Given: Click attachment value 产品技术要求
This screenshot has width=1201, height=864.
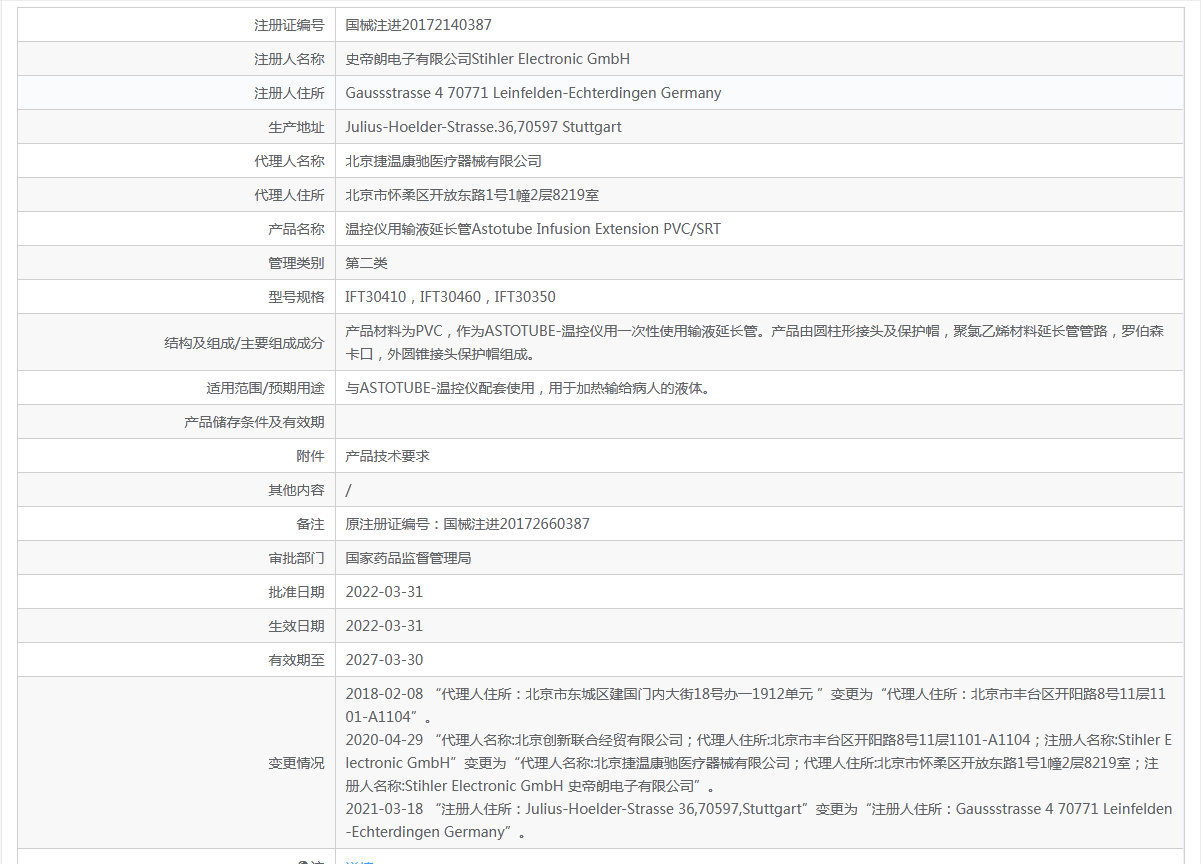Looking at the screenshot, I should point(387,456).
